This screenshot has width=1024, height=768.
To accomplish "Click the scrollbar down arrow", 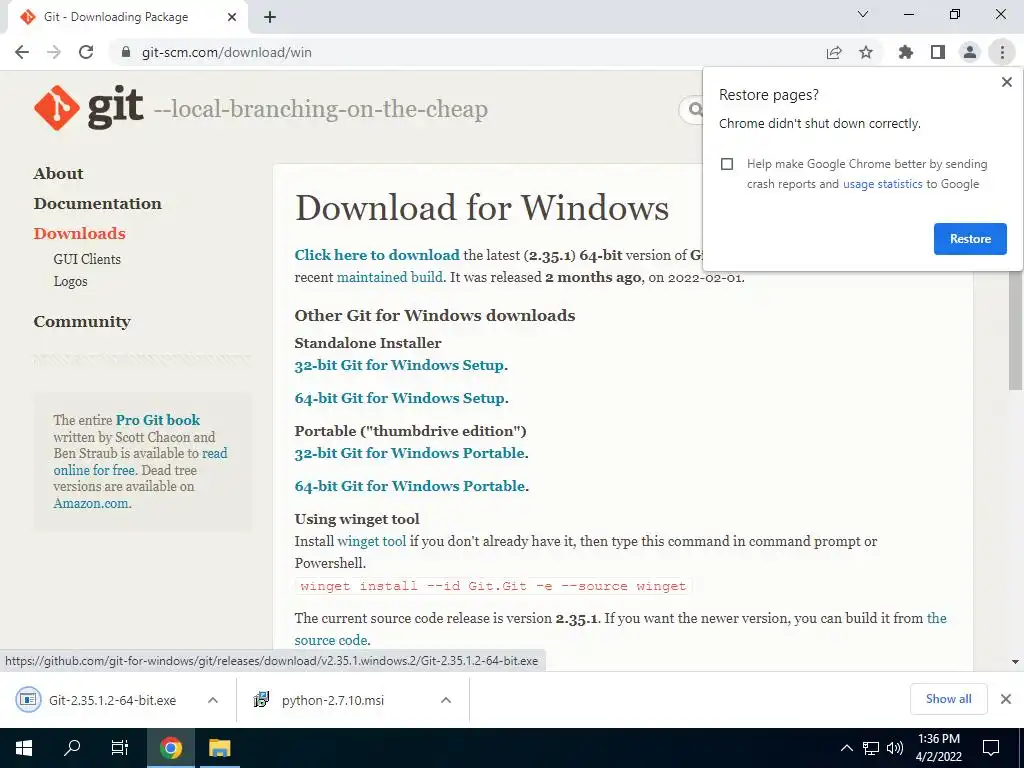I will 1016,662.
